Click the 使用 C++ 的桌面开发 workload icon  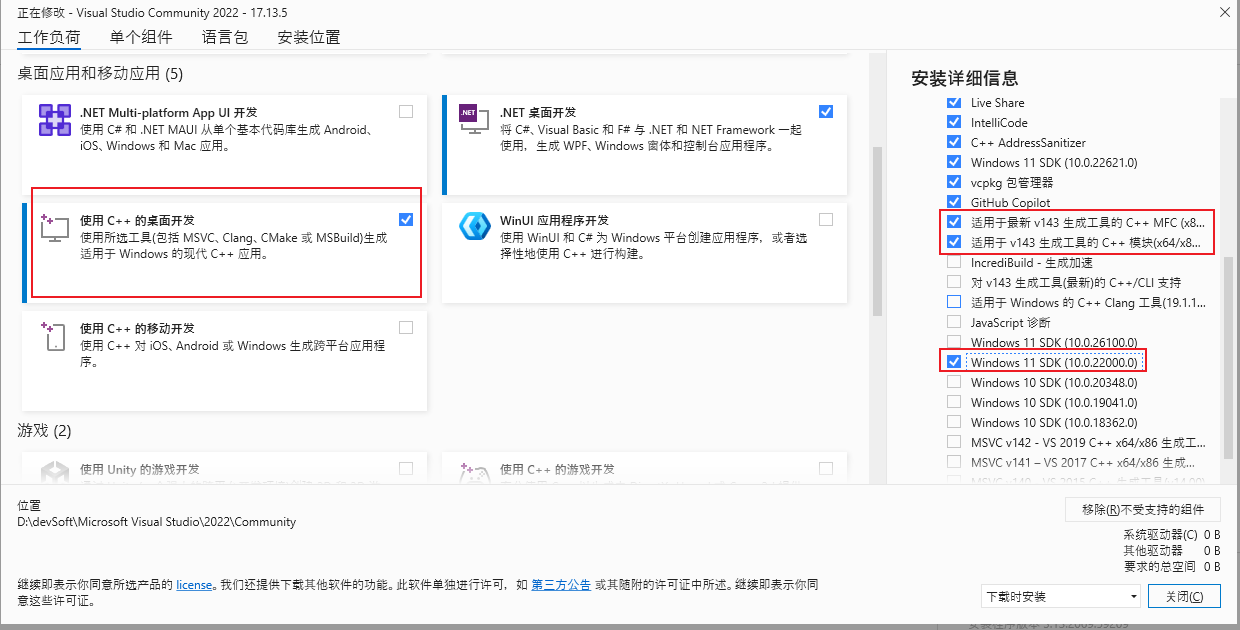point(54,228)
